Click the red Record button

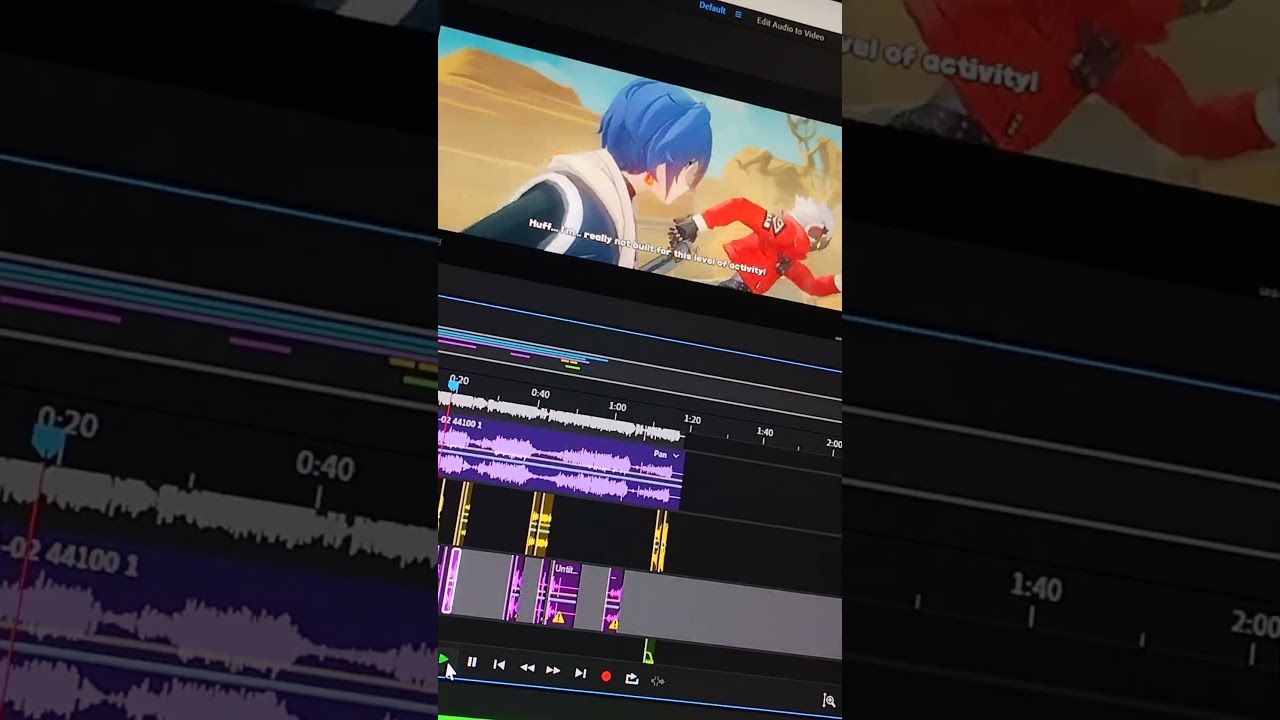(606, 677)
